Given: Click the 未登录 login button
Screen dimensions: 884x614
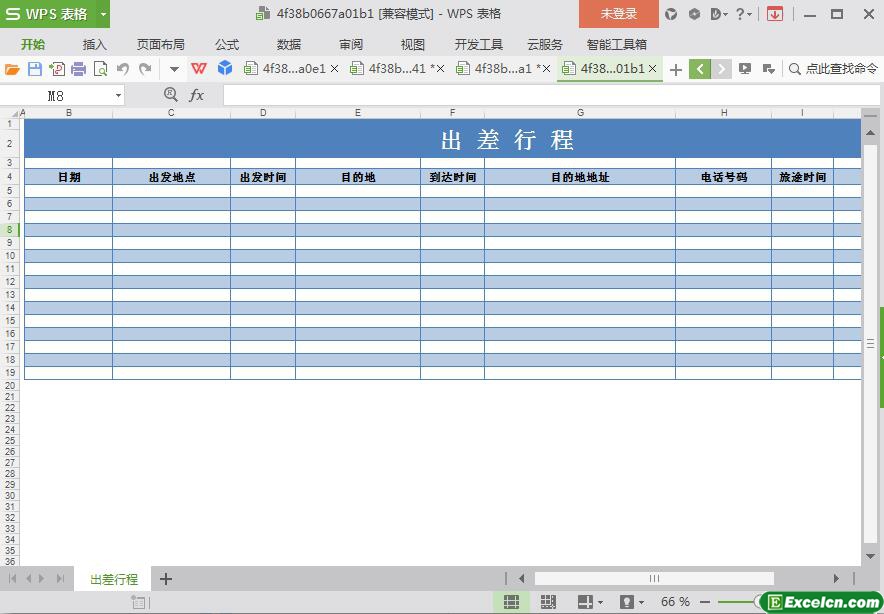Looking at the screenshot, I should [618, 14].
